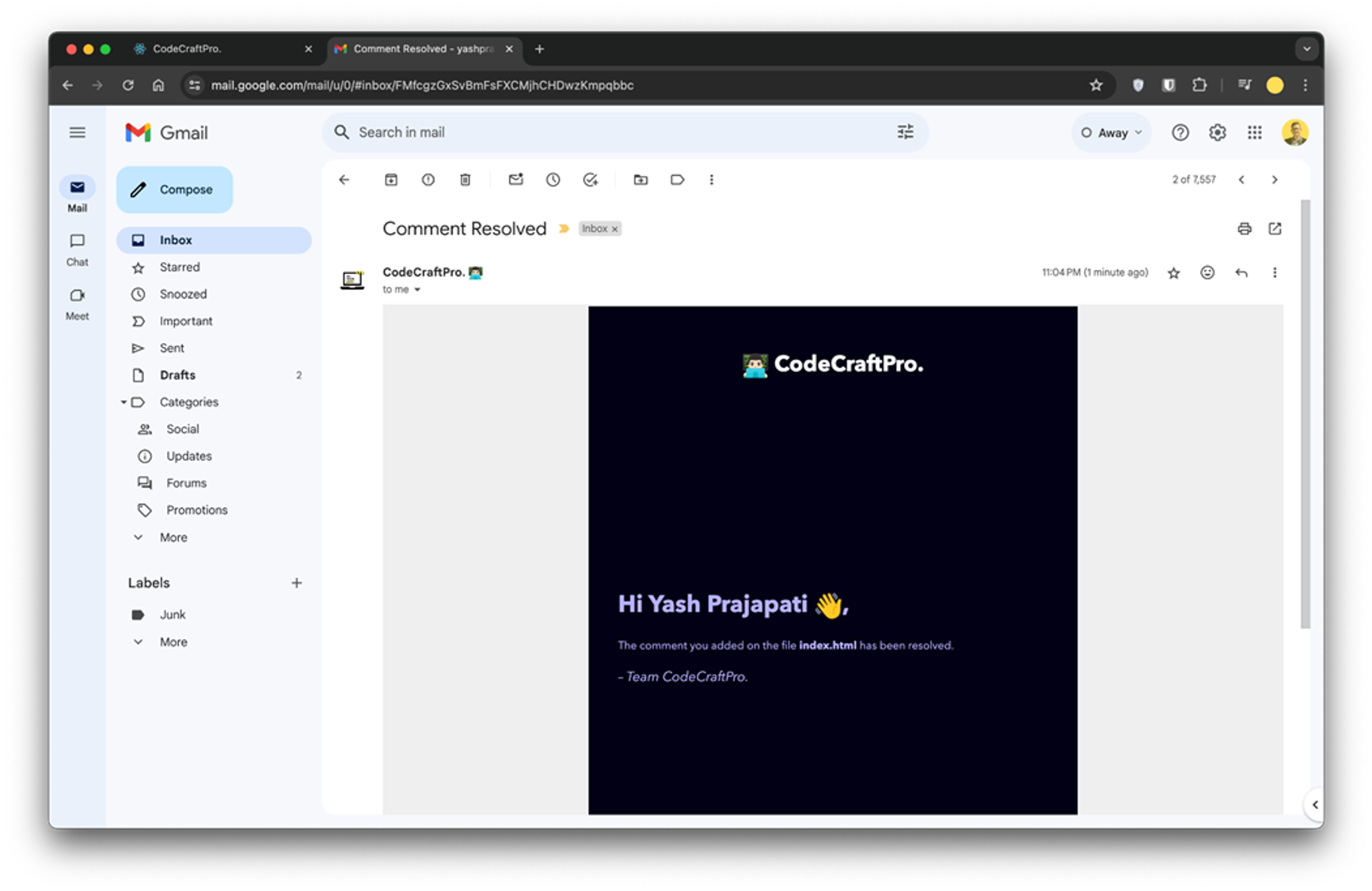Switch to Mail in the left rail
Viewport: 1372px width, 891px height.
click(77, 196)
